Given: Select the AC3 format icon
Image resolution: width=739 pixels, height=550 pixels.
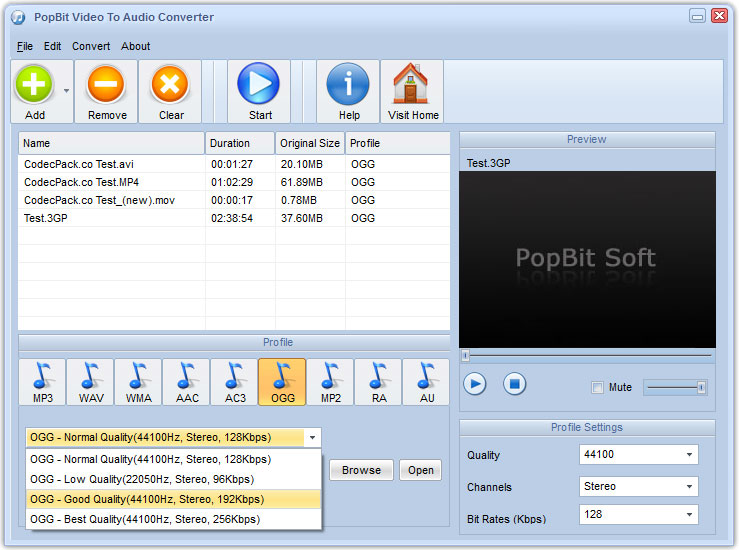Looking at the screenshot, I should pyautogui.click(x=235, y=382).
